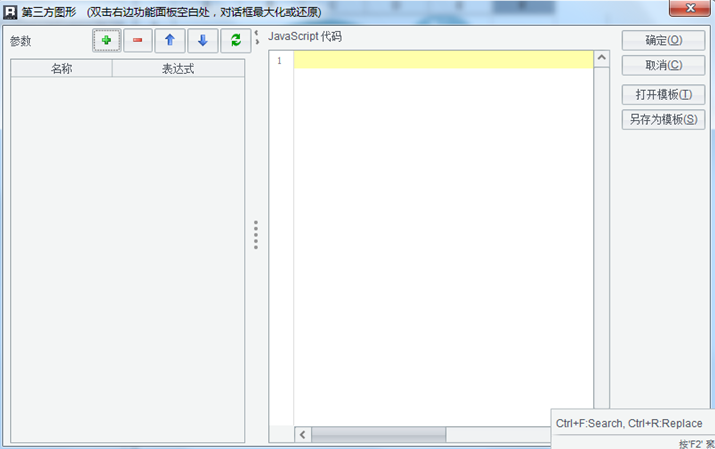The height and width of the screenshot is (449, 715).
Task: Save as template via 另存为模板(S)
Action: point(663,119)
